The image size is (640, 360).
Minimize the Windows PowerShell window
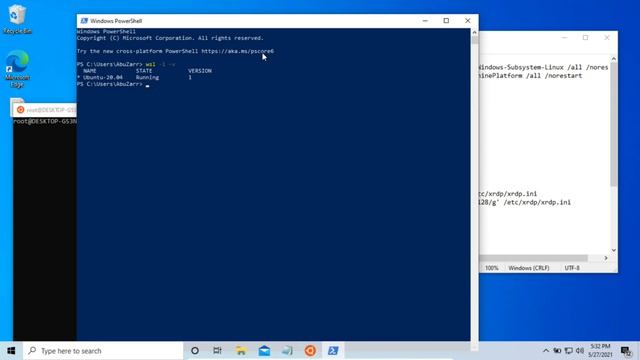point(425,21)
